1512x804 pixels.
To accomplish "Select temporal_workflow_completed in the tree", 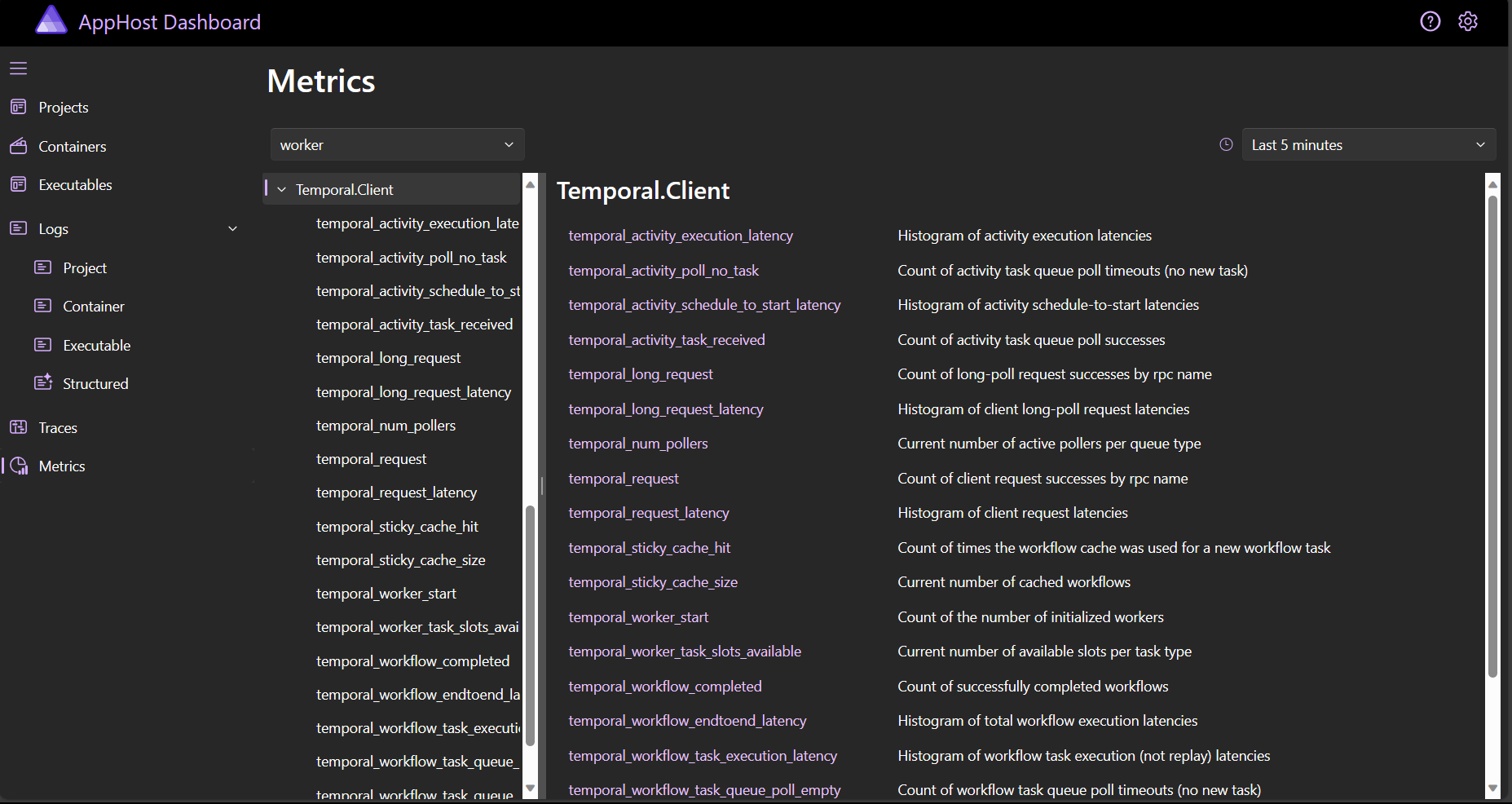I will point(412,661).
